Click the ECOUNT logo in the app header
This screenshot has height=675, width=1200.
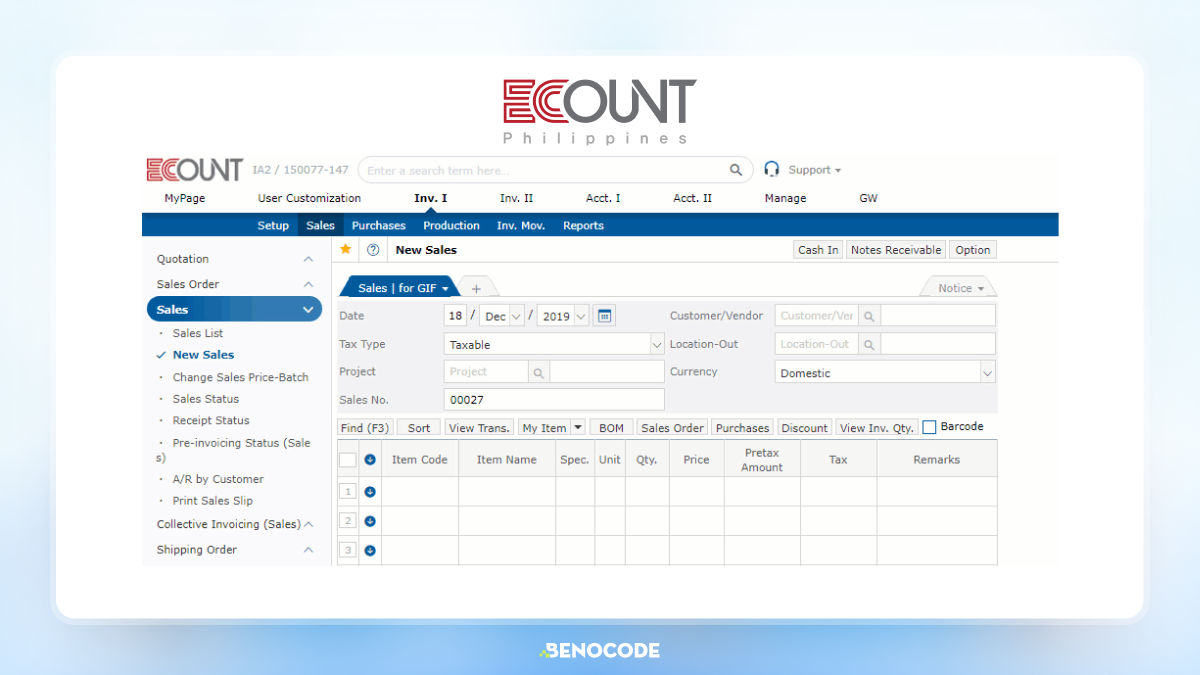pos(195,170)
